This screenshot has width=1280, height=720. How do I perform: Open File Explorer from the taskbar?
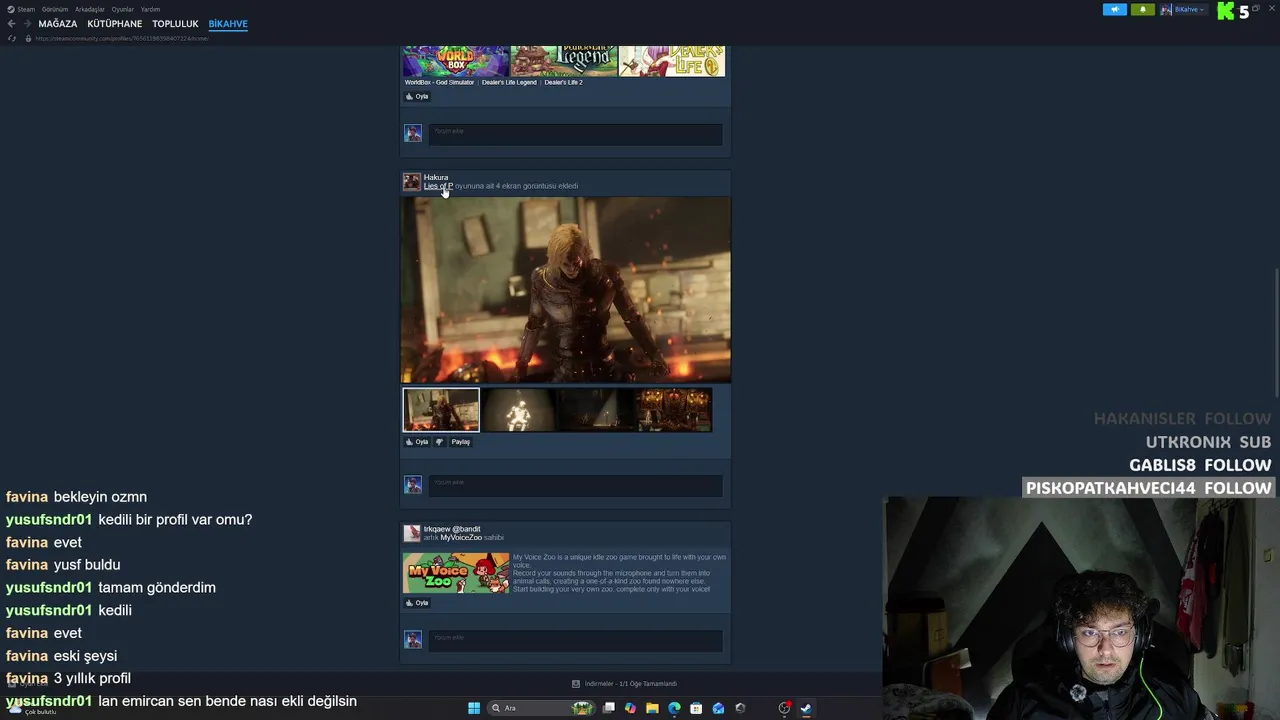click(652, 708)
